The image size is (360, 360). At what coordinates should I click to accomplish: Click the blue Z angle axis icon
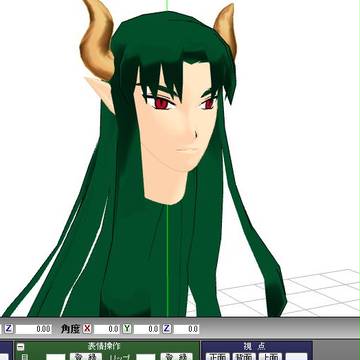tap(167, 329)
